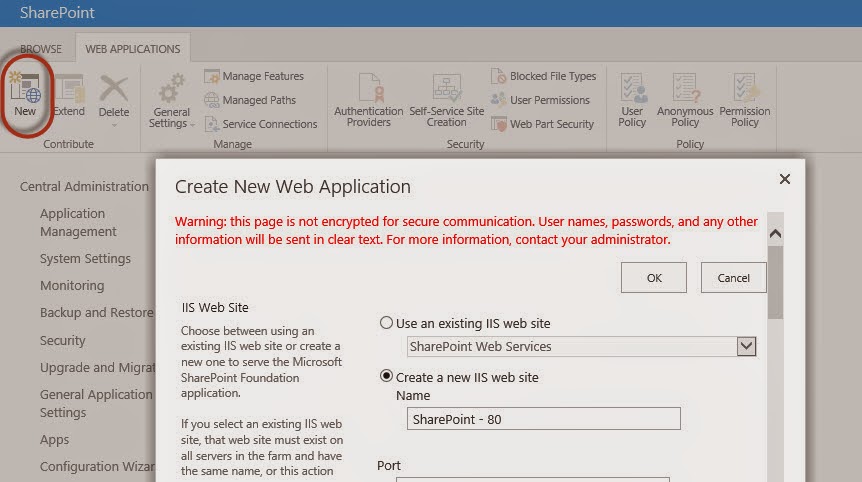Expand the General Settings dropdown arrow
Image resolution: width=862 pixels, height=482 pixels.
tap(192, 125)
